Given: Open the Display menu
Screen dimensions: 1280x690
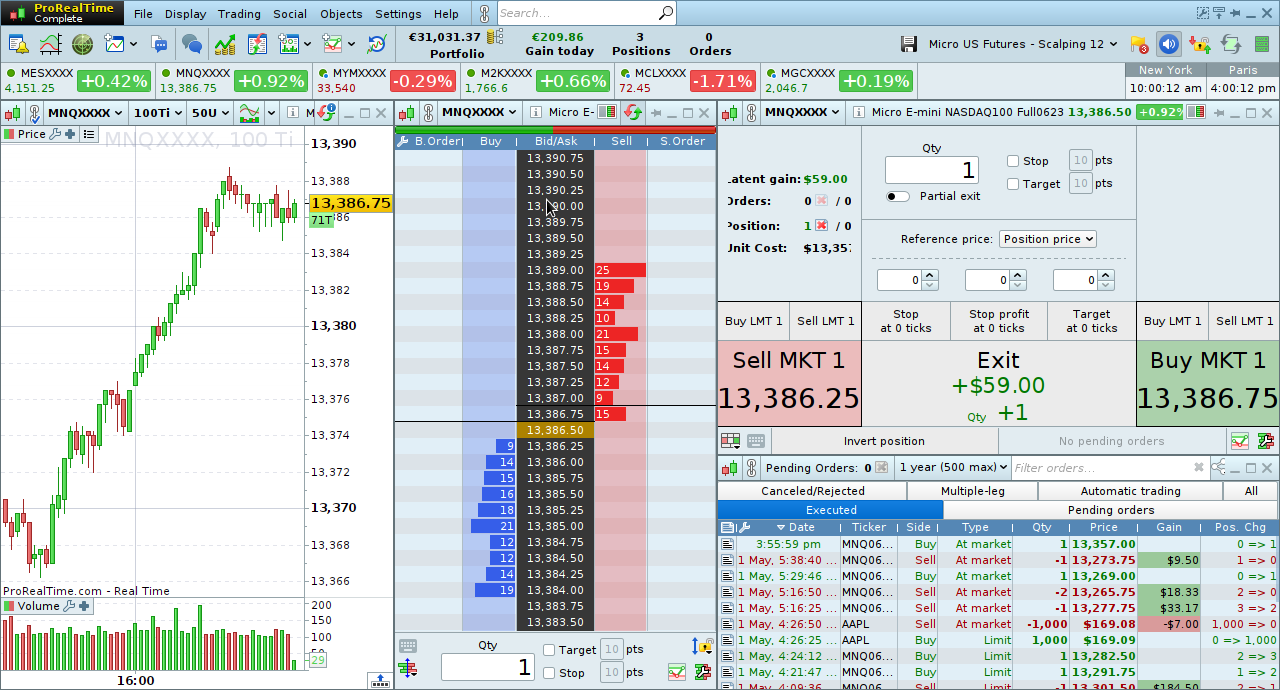Looking at the screenshot, I should (x=185, y=14).
